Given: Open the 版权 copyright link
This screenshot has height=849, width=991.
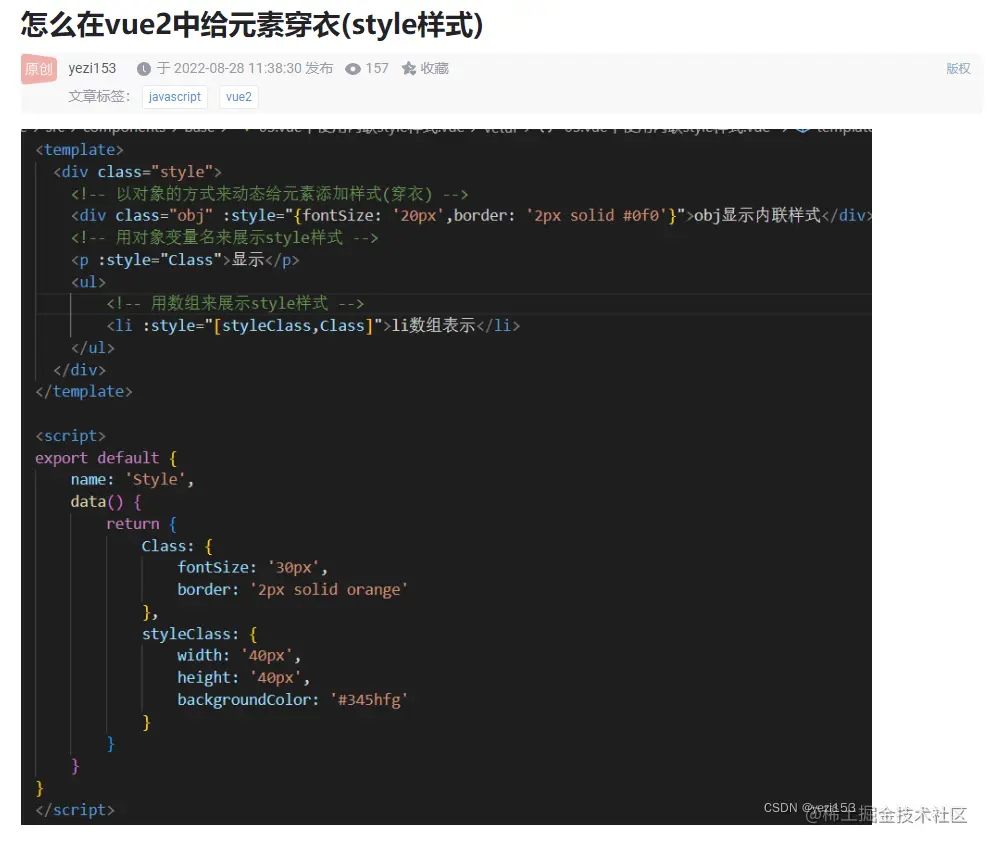Looking at the screenshot, I should [x=958, y=68].
